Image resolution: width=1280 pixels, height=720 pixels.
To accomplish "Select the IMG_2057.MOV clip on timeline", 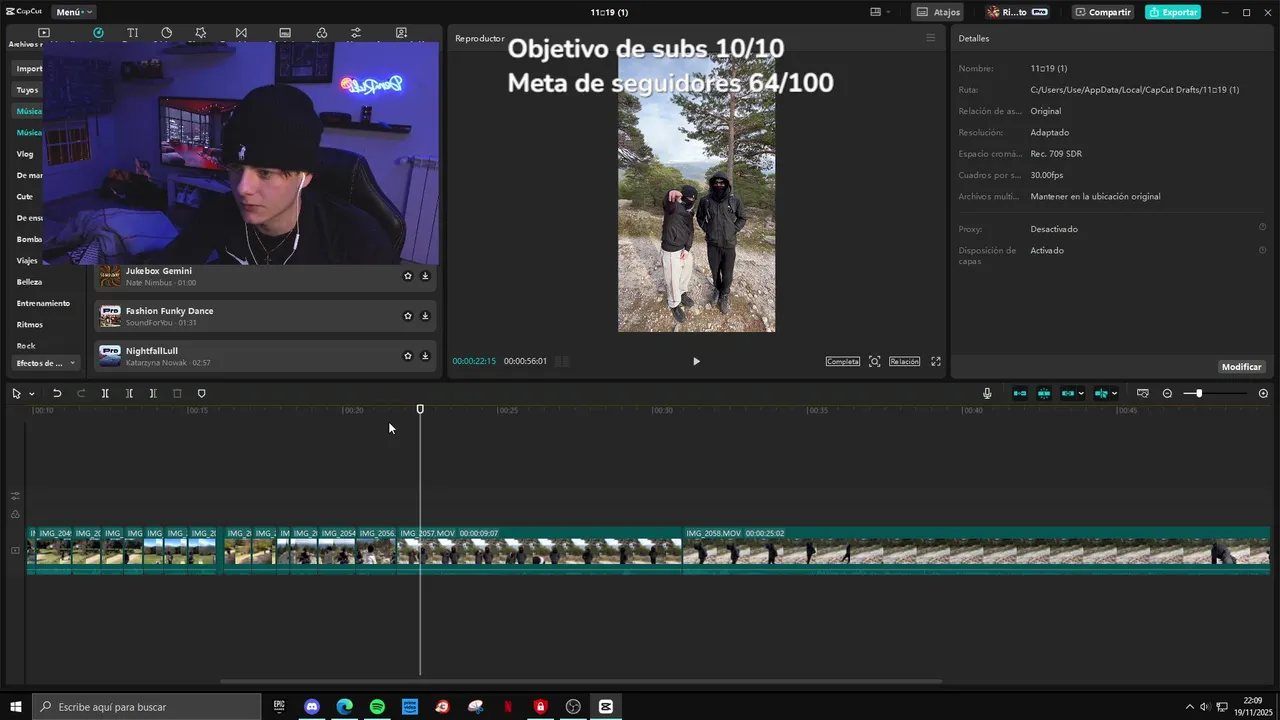I will click(540, 551).
